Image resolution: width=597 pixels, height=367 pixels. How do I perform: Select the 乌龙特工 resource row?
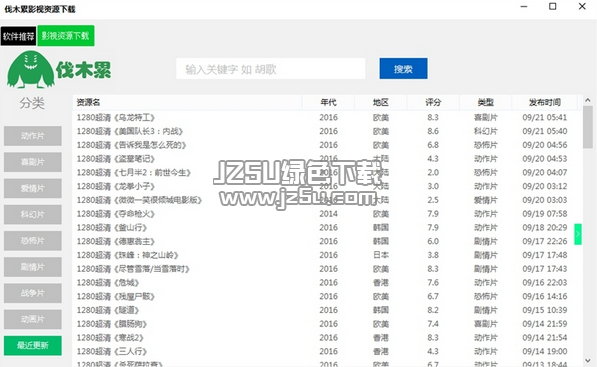pyautogui.click(x=327, y=118)
